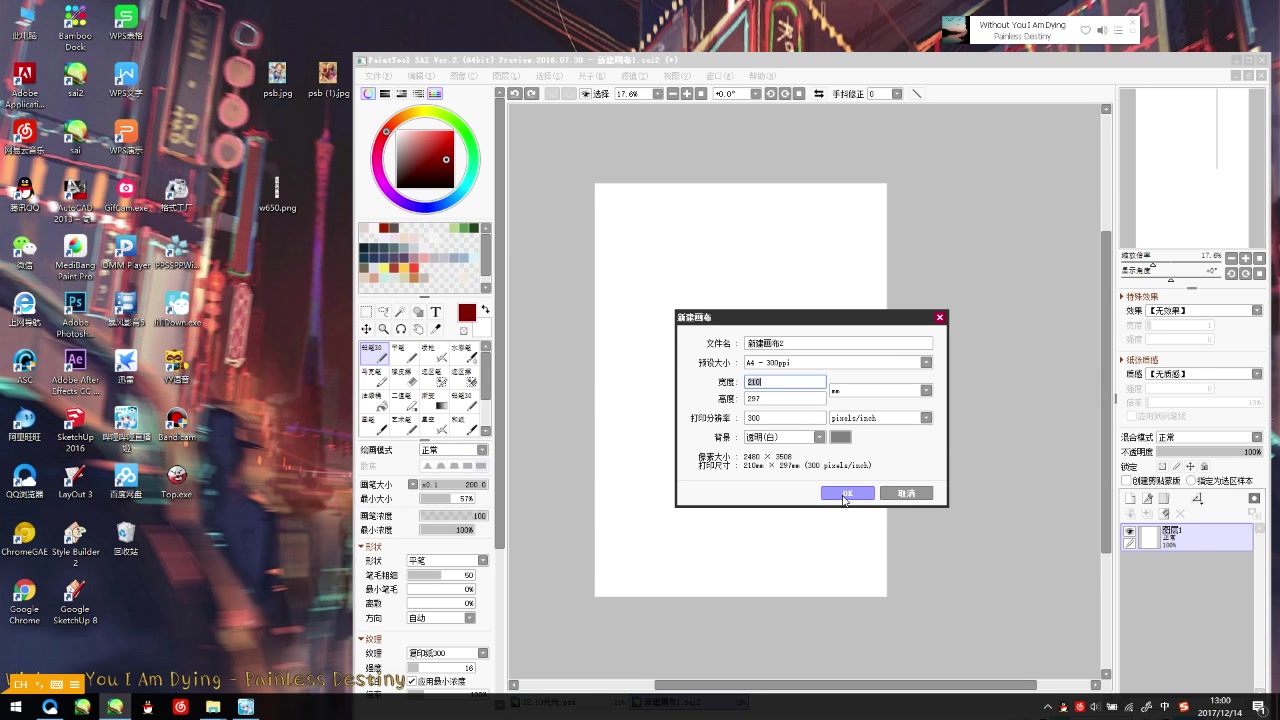Screen dimensions: 1280x720
Task: Open the 预设大小 A4-300ppi dropdown
Action: coord(926,363)
